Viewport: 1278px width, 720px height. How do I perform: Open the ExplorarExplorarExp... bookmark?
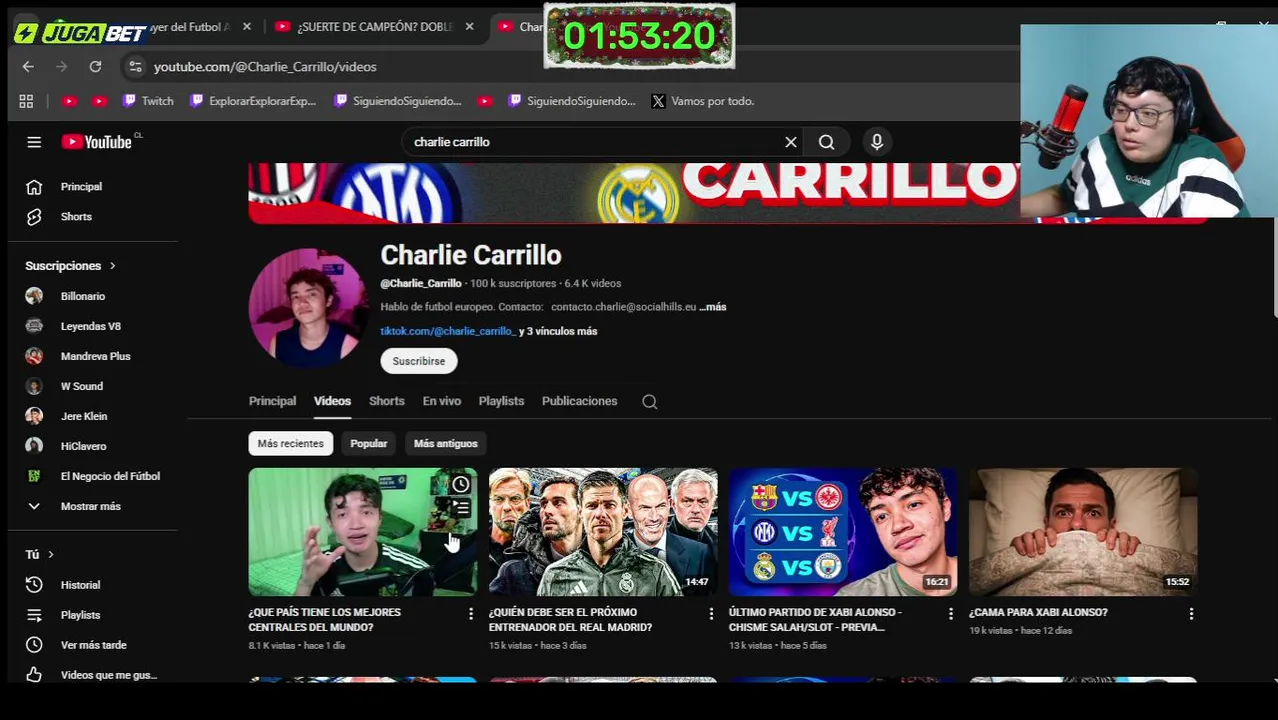(x=253, y=101)
